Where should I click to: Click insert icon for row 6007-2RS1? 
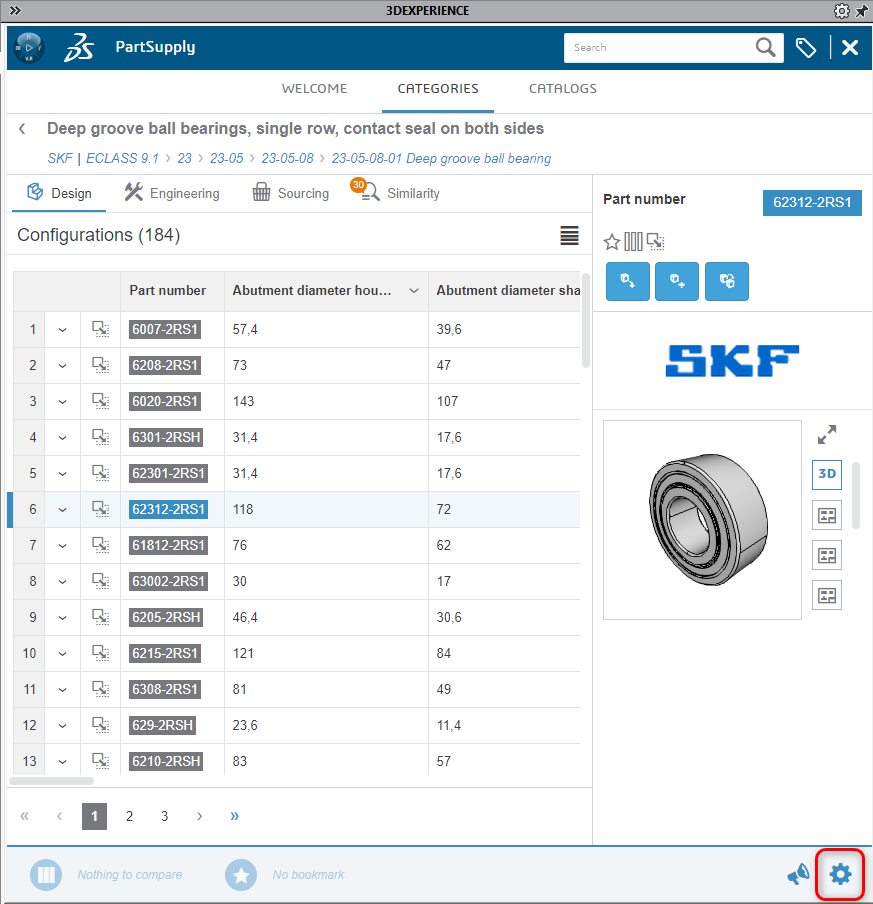(101, 329)
